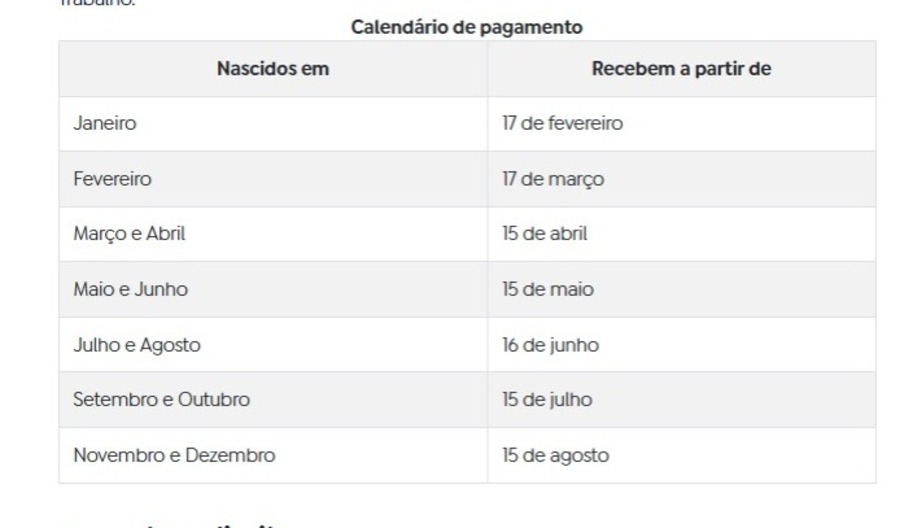
Task: Click the '17 de março' date cell
Action: 682,179
